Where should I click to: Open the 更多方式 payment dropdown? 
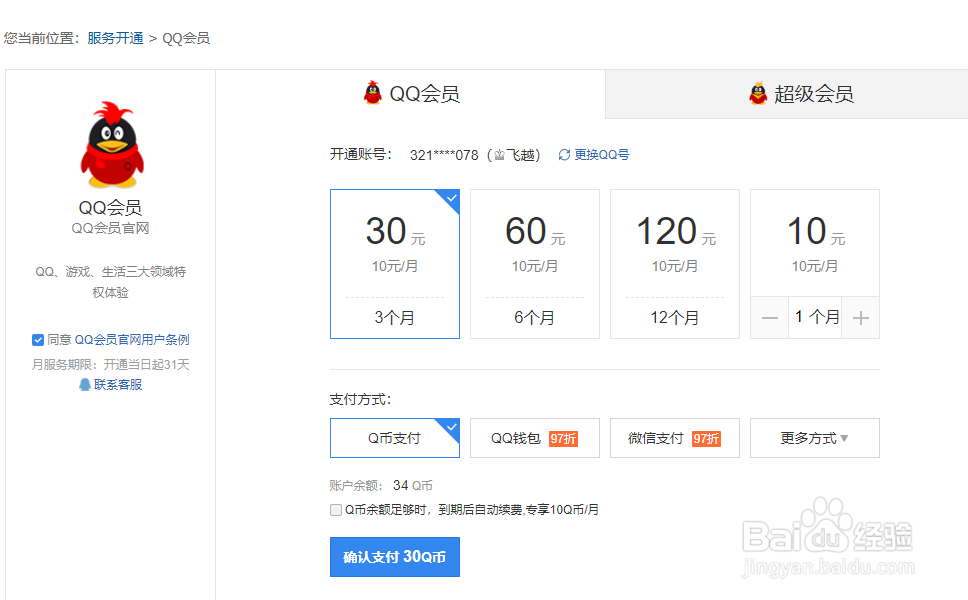[815, 438]
